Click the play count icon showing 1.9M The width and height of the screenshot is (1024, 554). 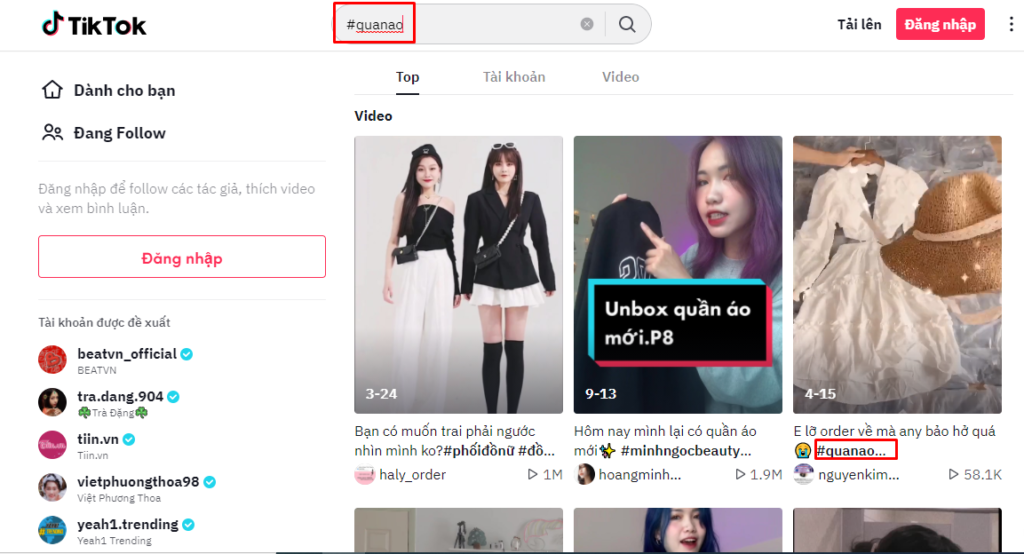point(740,474)
